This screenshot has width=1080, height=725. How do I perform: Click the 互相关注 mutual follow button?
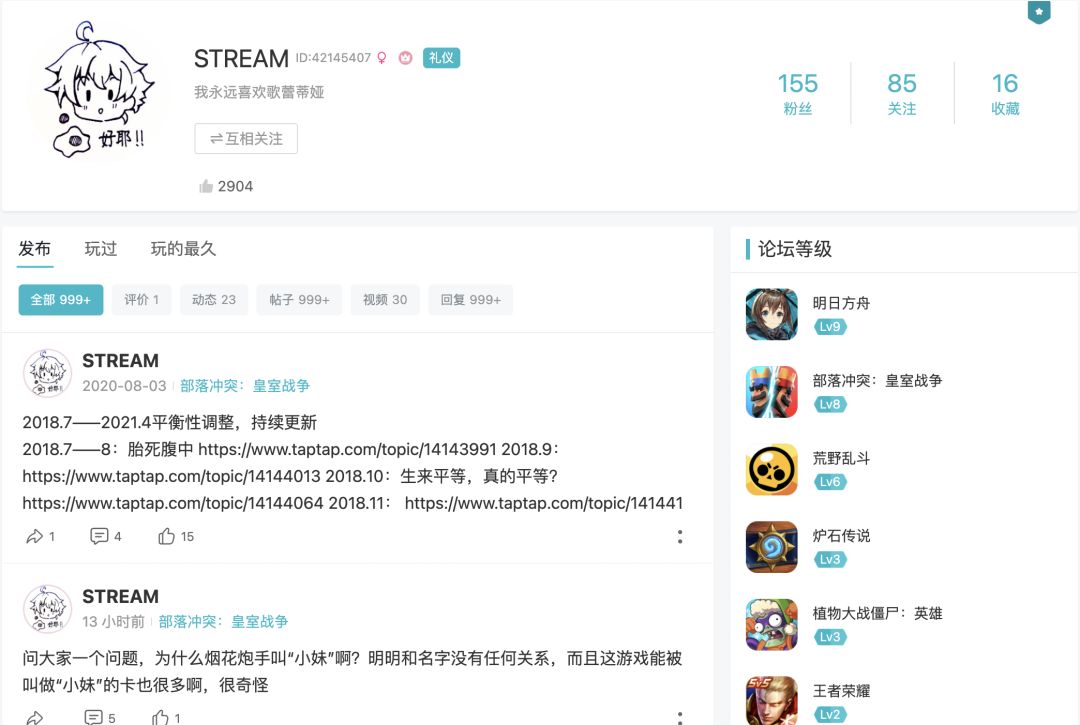[246, 138]
